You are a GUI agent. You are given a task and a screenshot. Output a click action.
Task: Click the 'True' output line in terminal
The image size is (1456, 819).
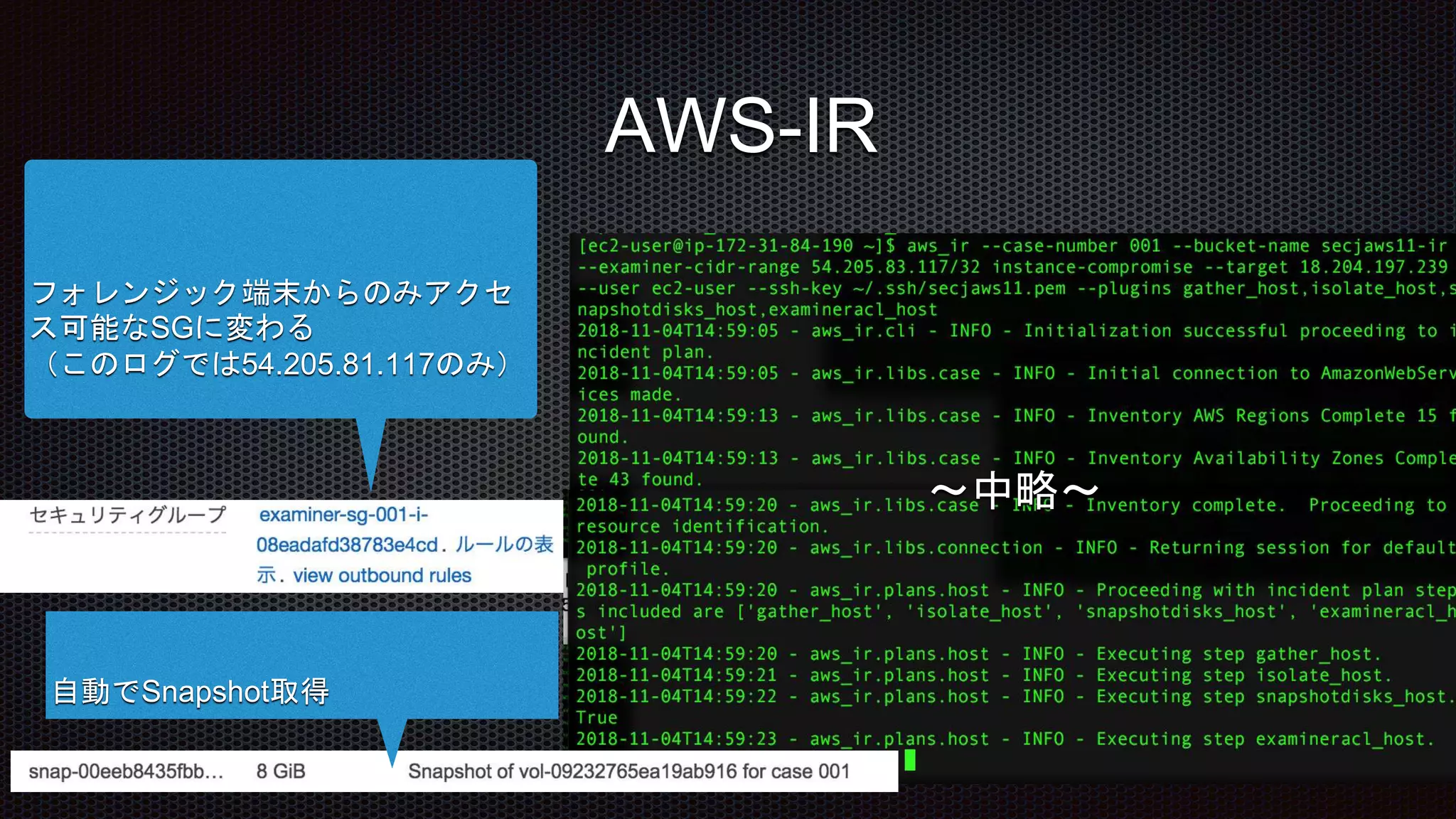click(x=596, y=718)
